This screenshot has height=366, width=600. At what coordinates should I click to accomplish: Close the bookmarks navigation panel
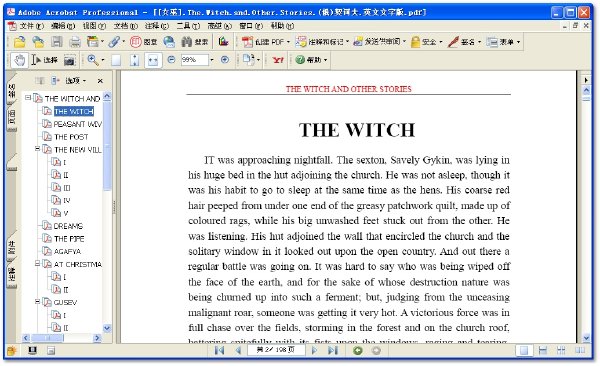[x=100, y=81]
